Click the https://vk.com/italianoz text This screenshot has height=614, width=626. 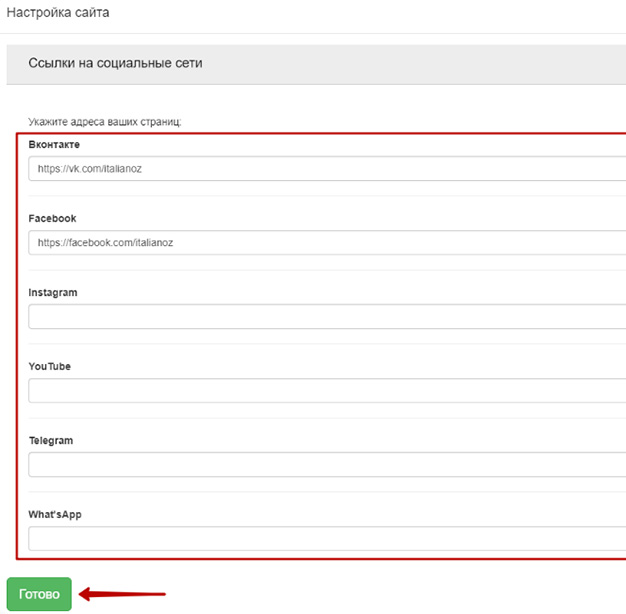[x=90, y=169]
